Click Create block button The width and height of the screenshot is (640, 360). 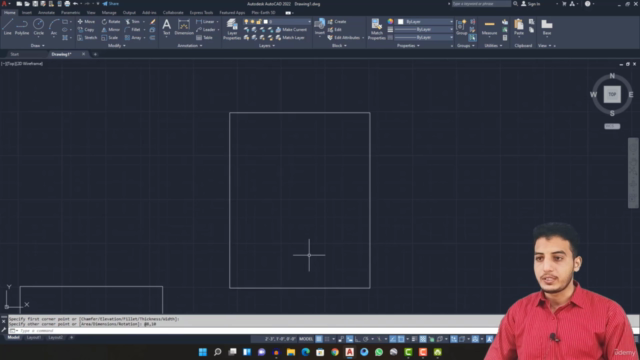[337, 22]
